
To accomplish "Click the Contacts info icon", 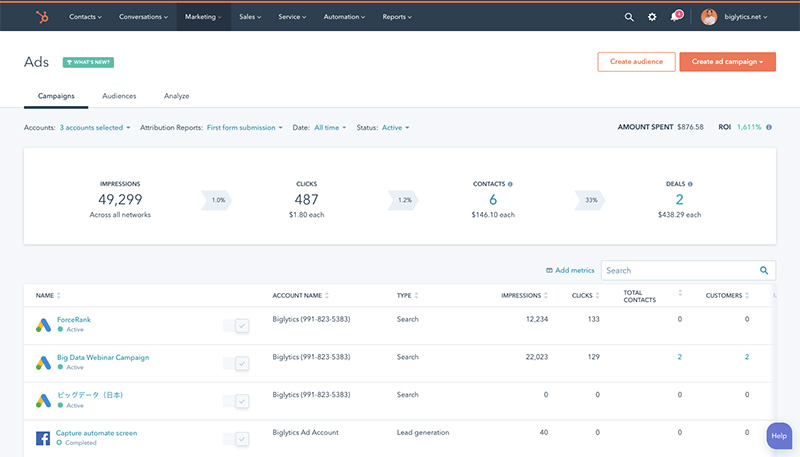I will [x=511, y=184].
